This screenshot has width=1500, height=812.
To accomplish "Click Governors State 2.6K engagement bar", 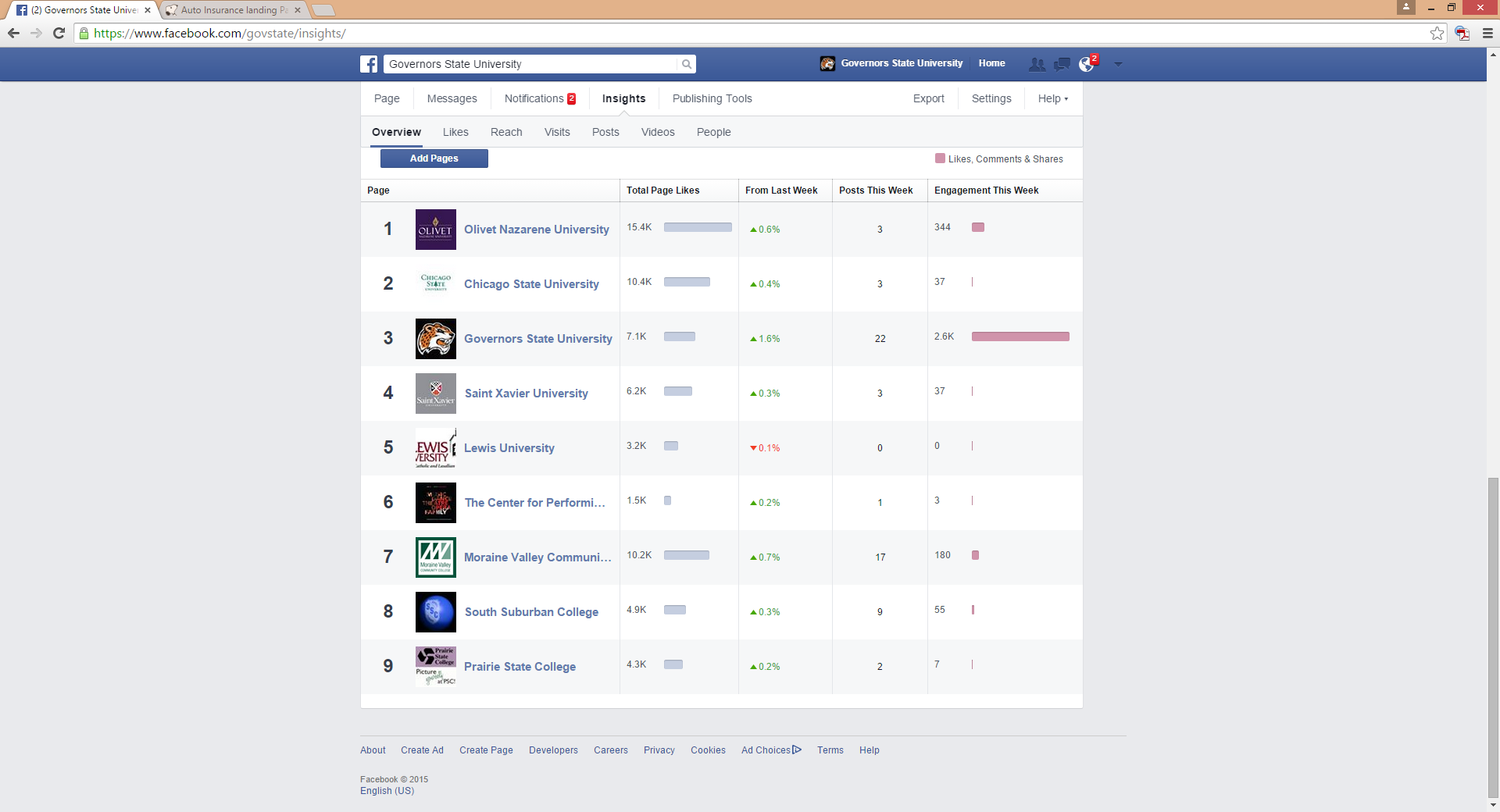I will pyautogui.click(x=1020, y=337).
